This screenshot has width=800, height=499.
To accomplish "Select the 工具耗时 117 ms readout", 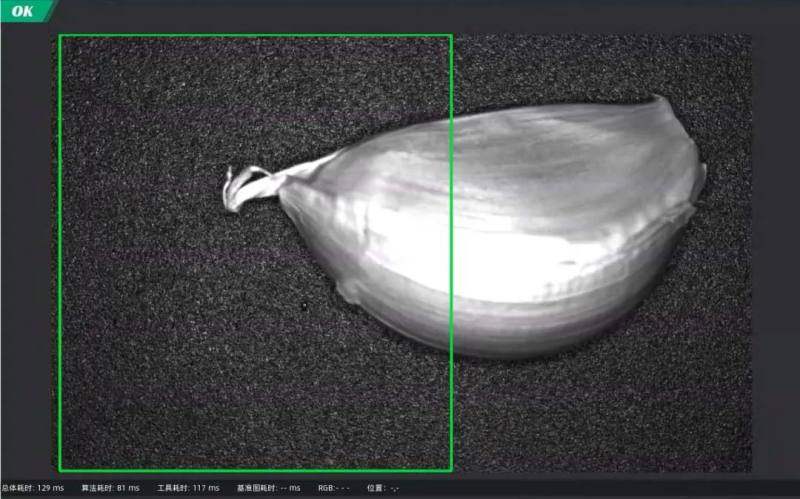I will coord(188,488).
